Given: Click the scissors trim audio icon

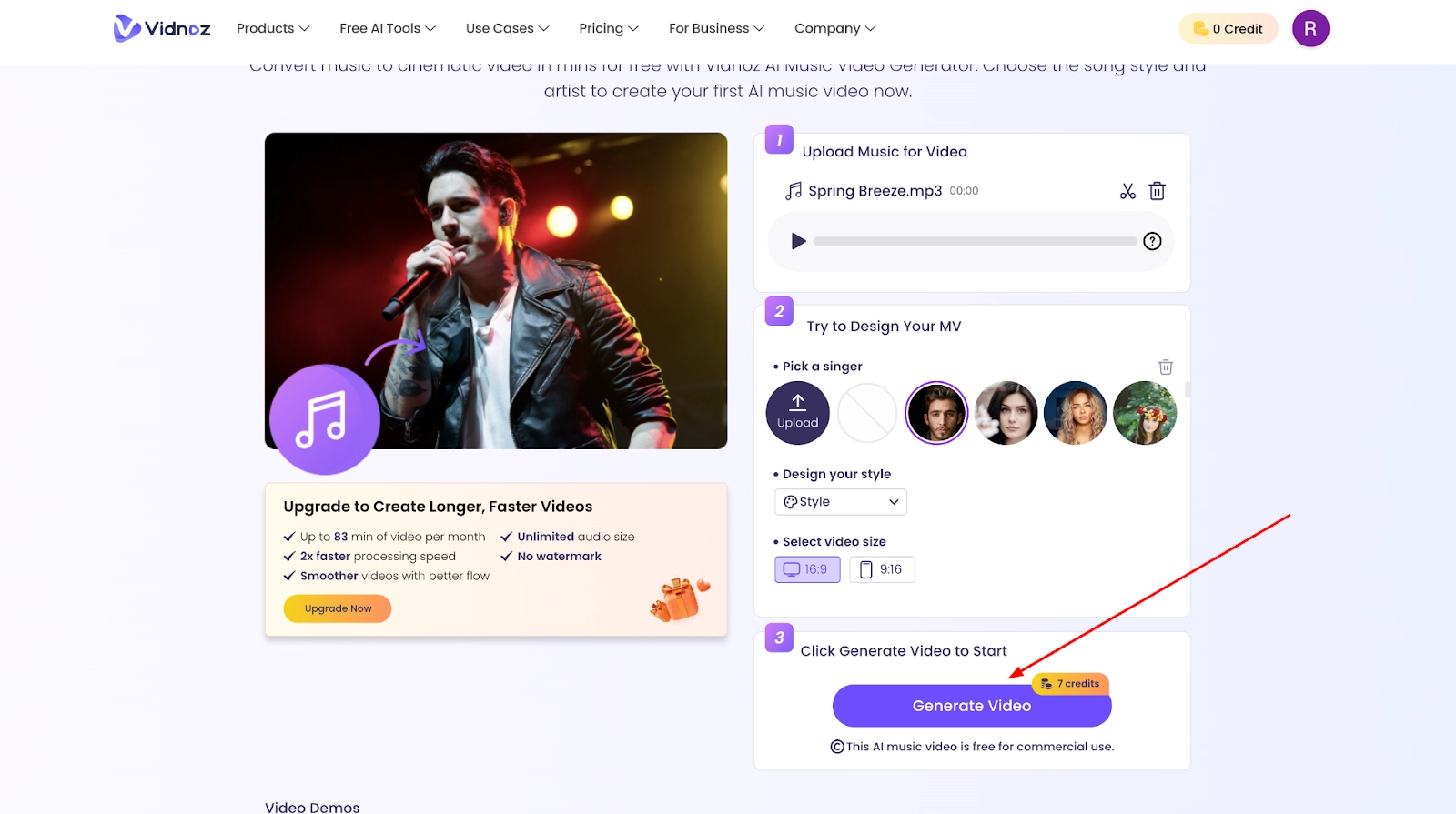Looking at the screenshot, I should pos(1127,191).
